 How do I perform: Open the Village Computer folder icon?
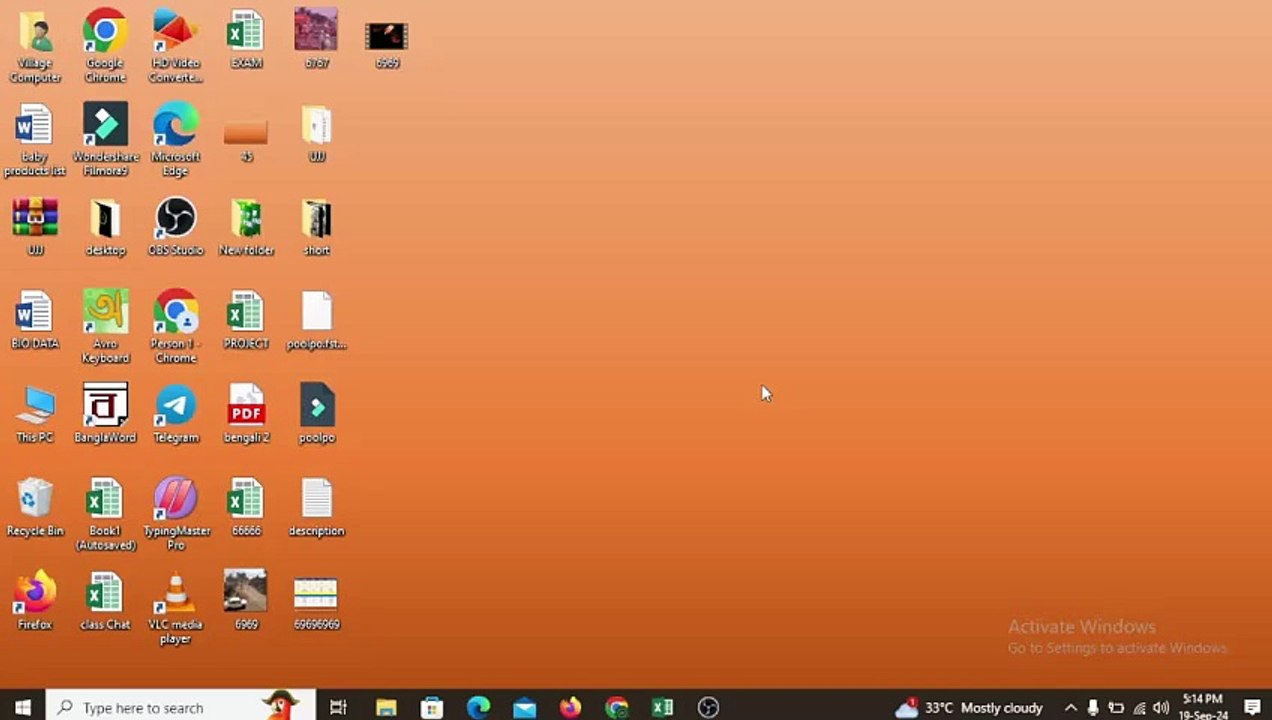(35, 46)
